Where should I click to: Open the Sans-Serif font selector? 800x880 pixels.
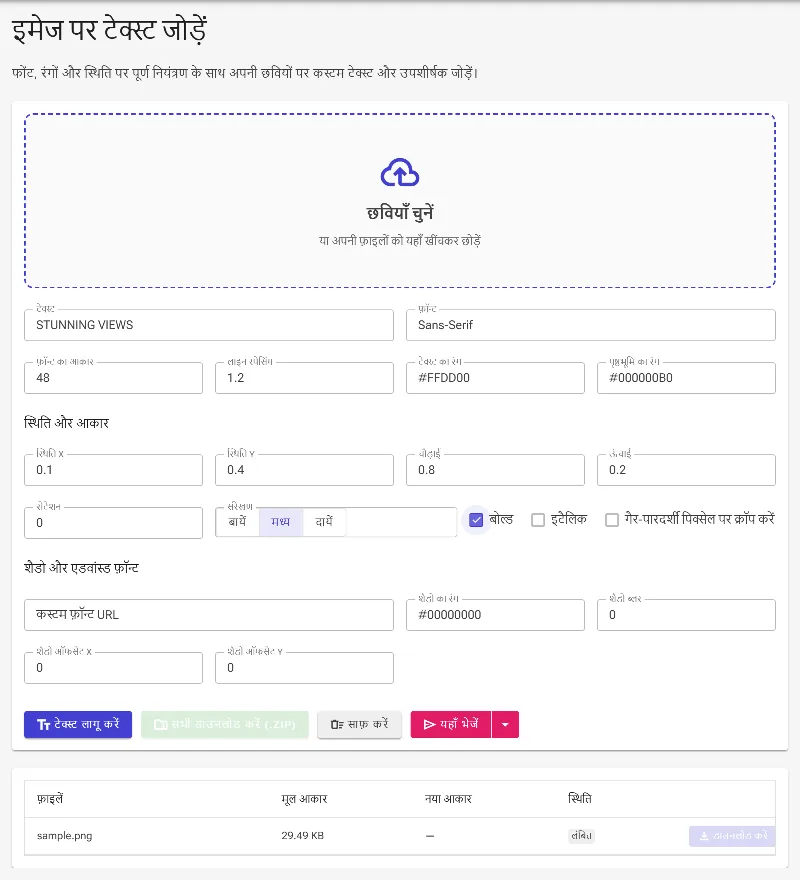click(x=591, y=325)
